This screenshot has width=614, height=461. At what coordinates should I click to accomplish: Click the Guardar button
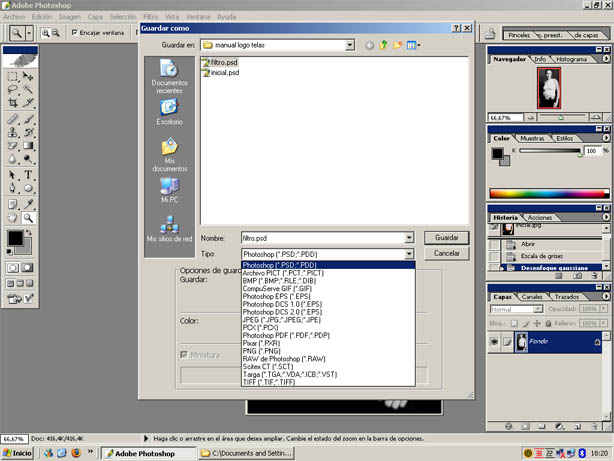click(x=447, y=238)
